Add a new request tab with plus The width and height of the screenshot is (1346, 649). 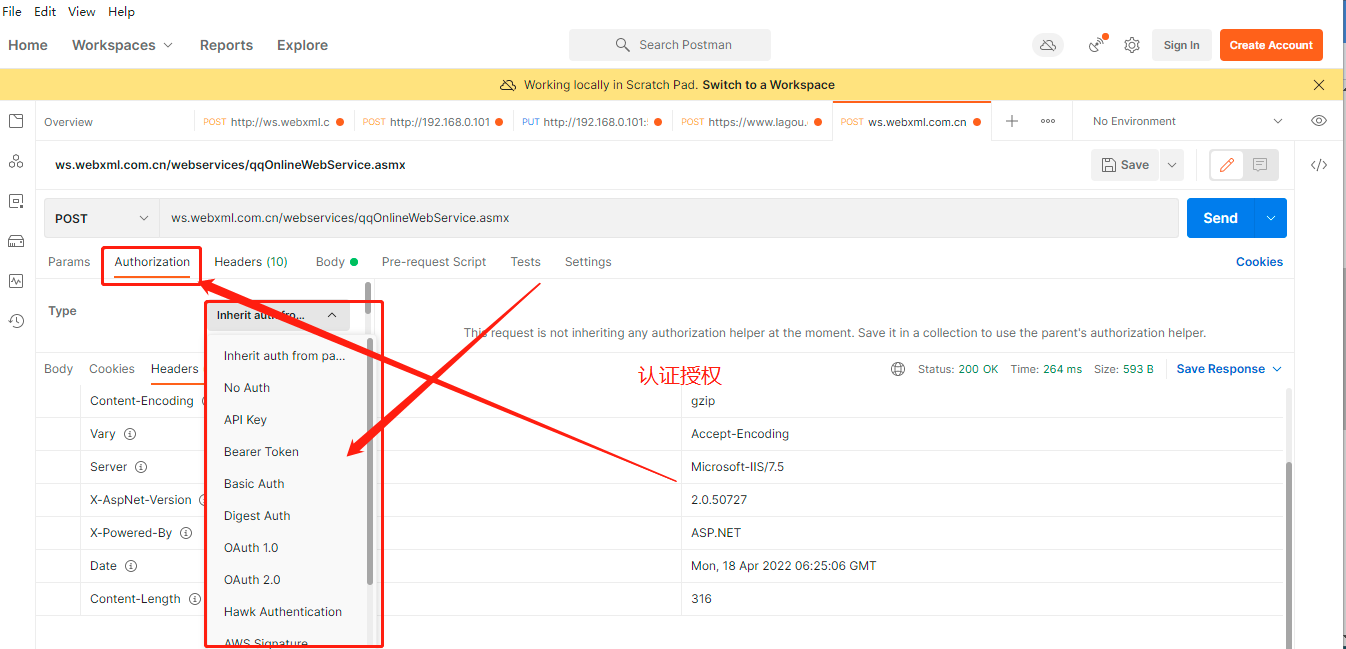coord(1012,121)
